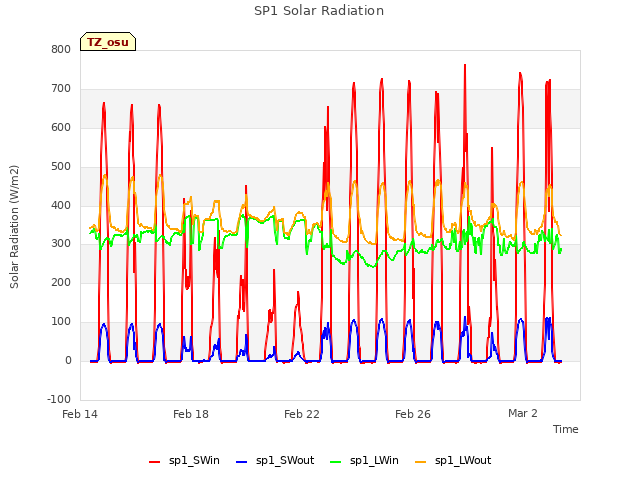This screenshot has width=640, height=480.
Task: Click the red sp1_SWin legend swatch
Action: pyautogui.click(x=155, y=462)
